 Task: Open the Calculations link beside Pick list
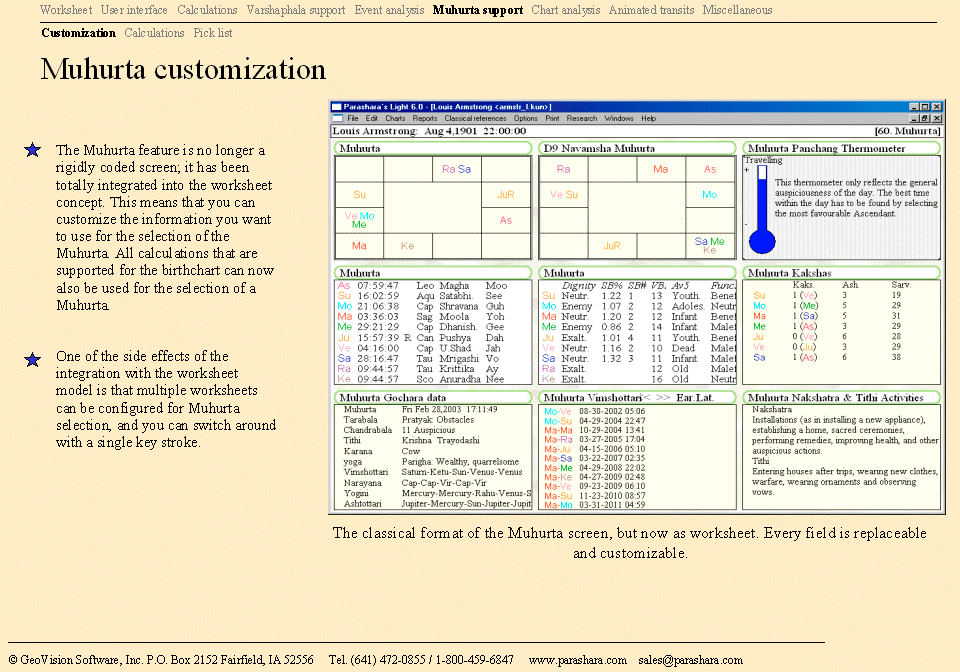pos(154,33)
